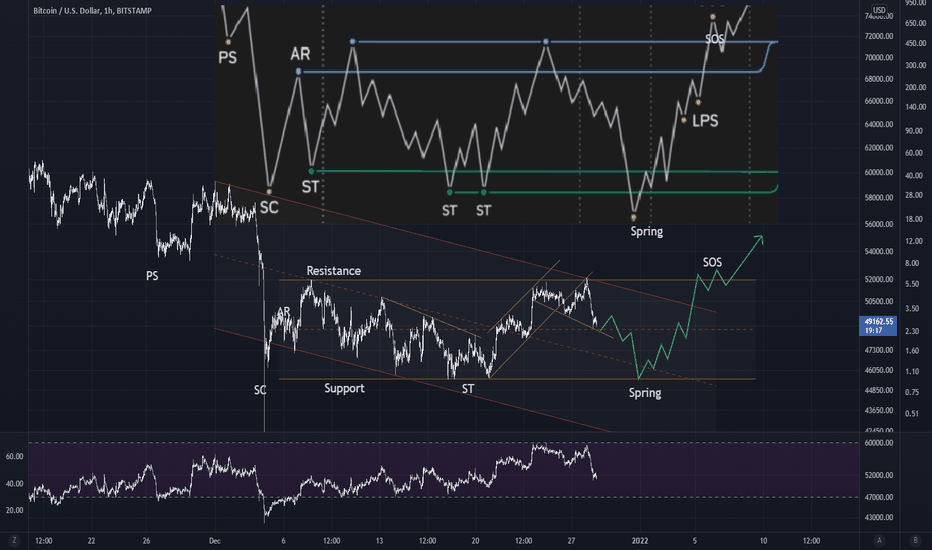
Task: Click the 650.00 value on the outer scale
Action: click(x=915, y=23)
